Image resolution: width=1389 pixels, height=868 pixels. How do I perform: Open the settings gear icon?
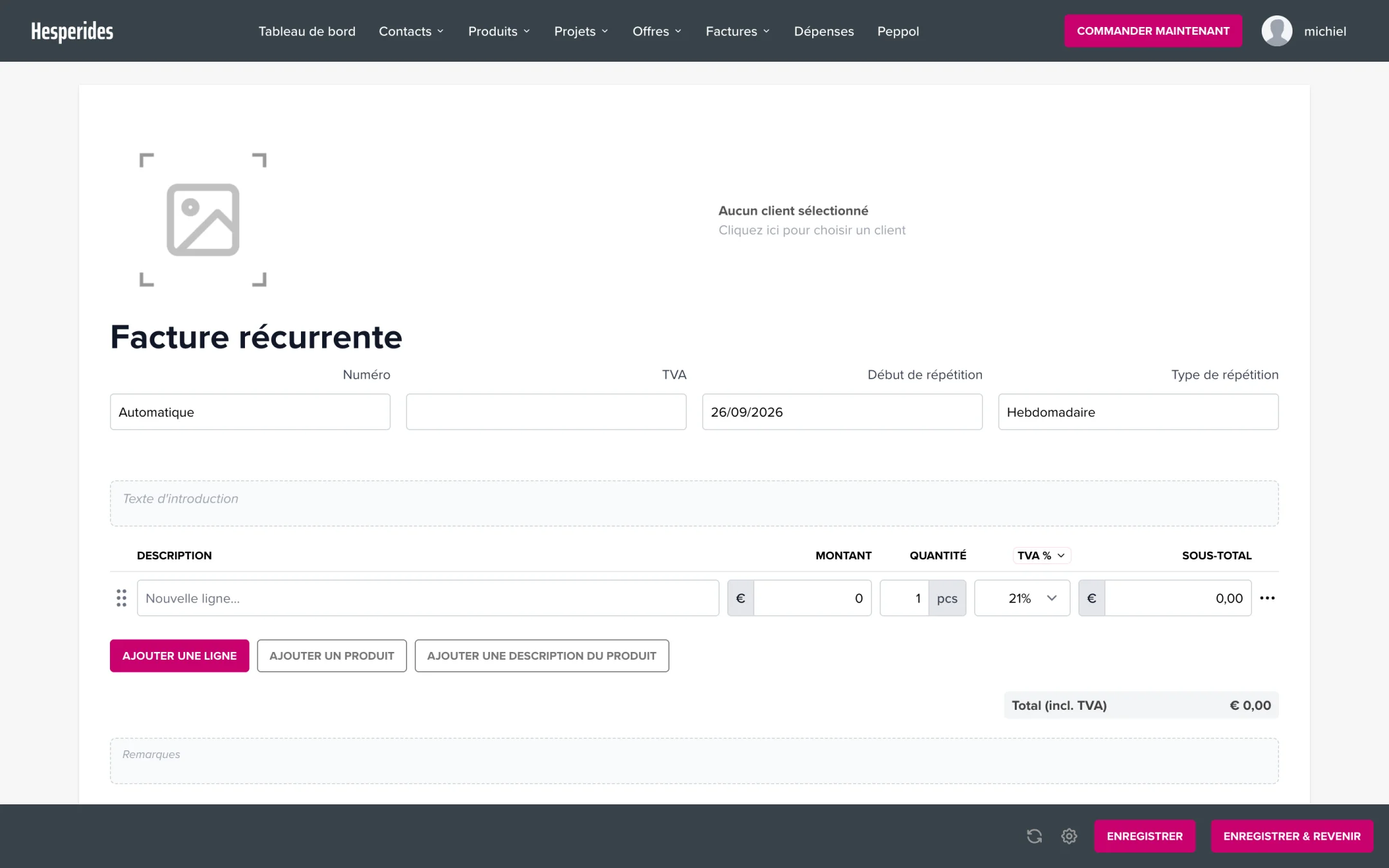pos(1069,836)
